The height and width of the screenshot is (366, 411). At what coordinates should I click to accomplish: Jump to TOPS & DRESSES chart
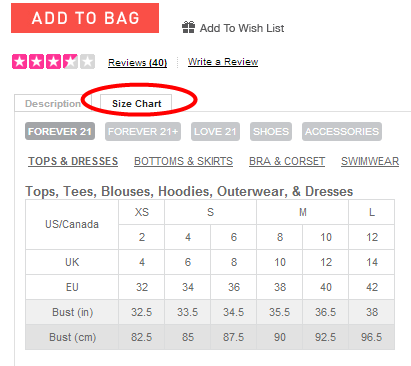(x=73, y=161)
